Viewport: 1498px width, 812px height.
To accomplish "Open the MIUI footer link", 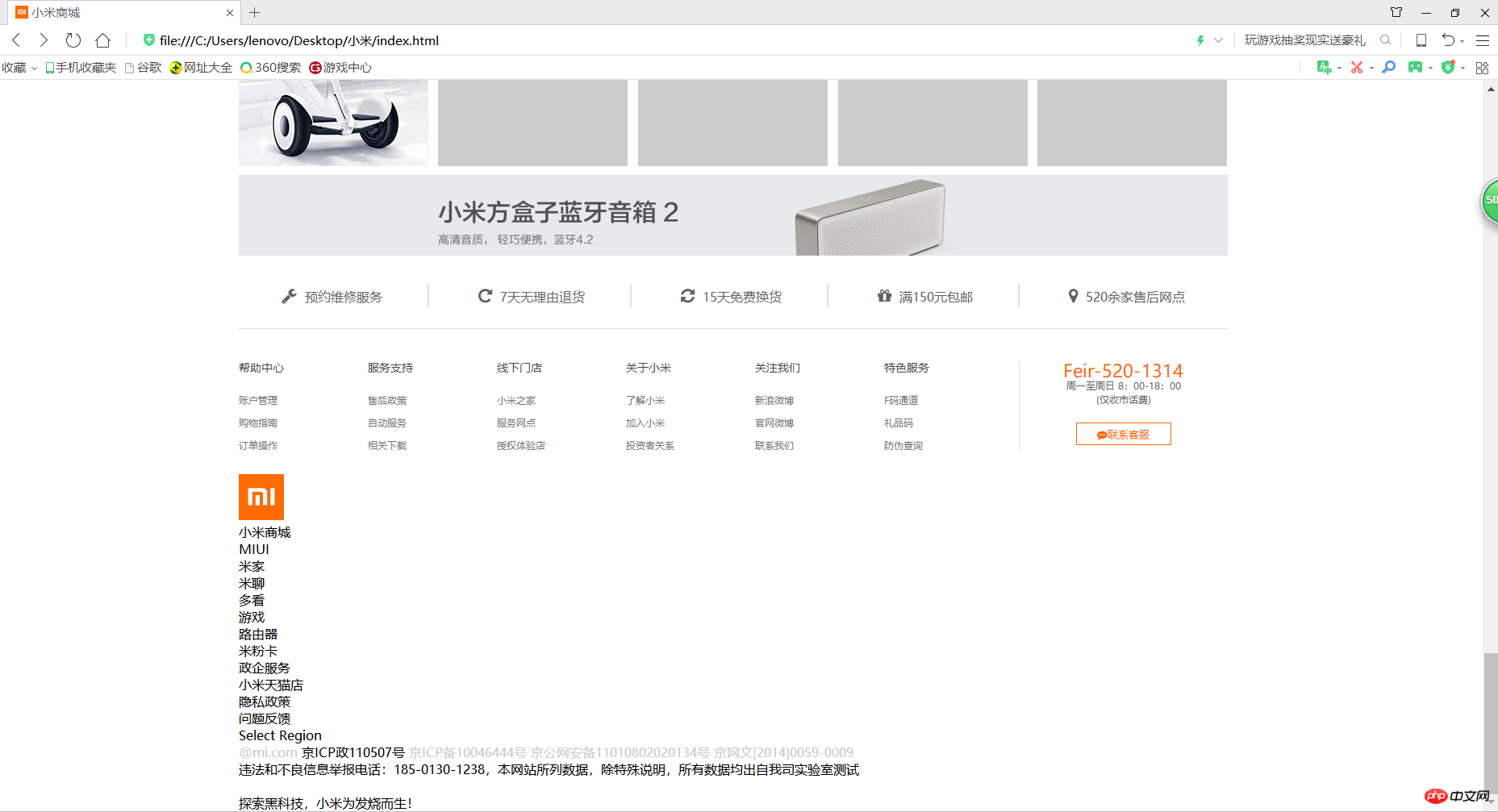I will (x=254, y=549).
